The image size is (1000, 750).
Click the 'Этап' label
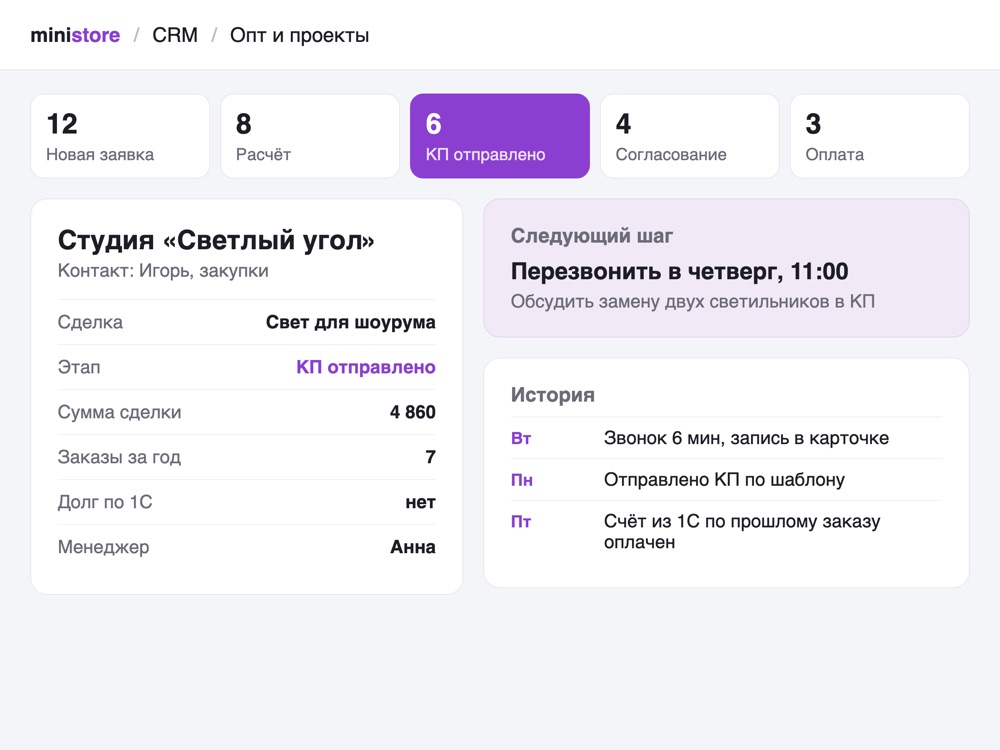(79, 367)
